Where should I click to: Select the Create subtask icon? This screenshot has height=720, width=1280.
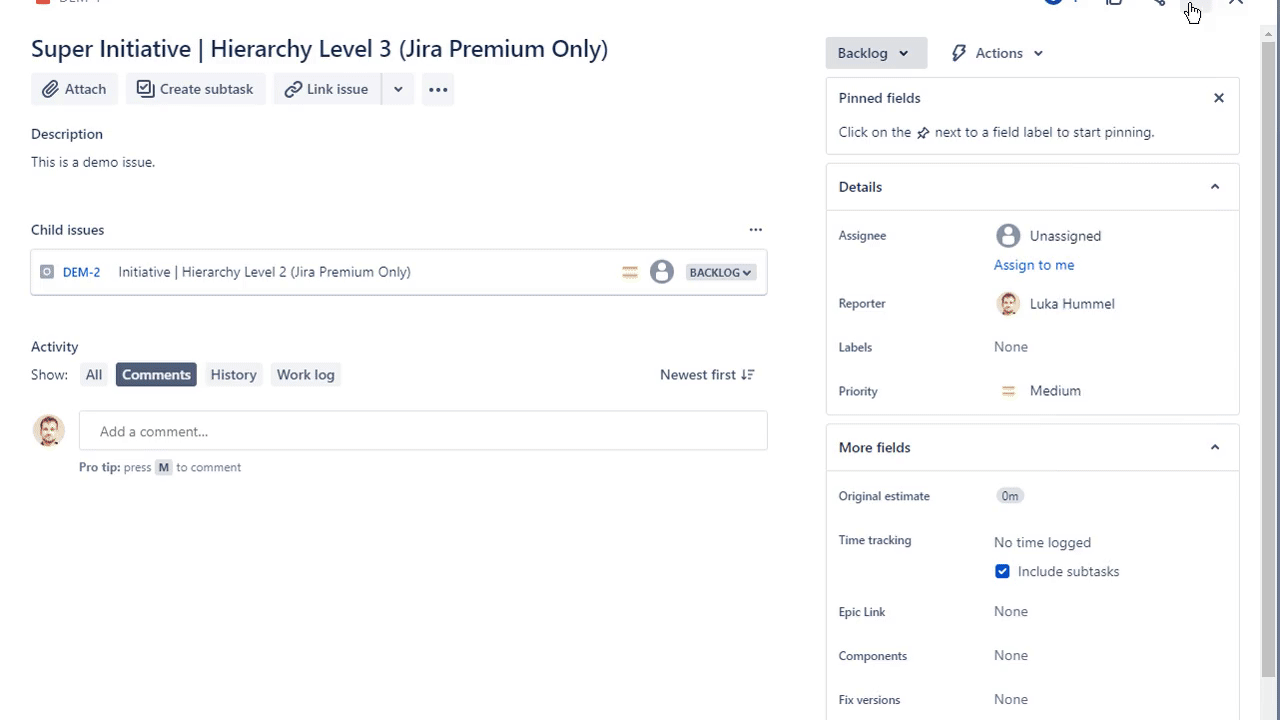[145, 89]
